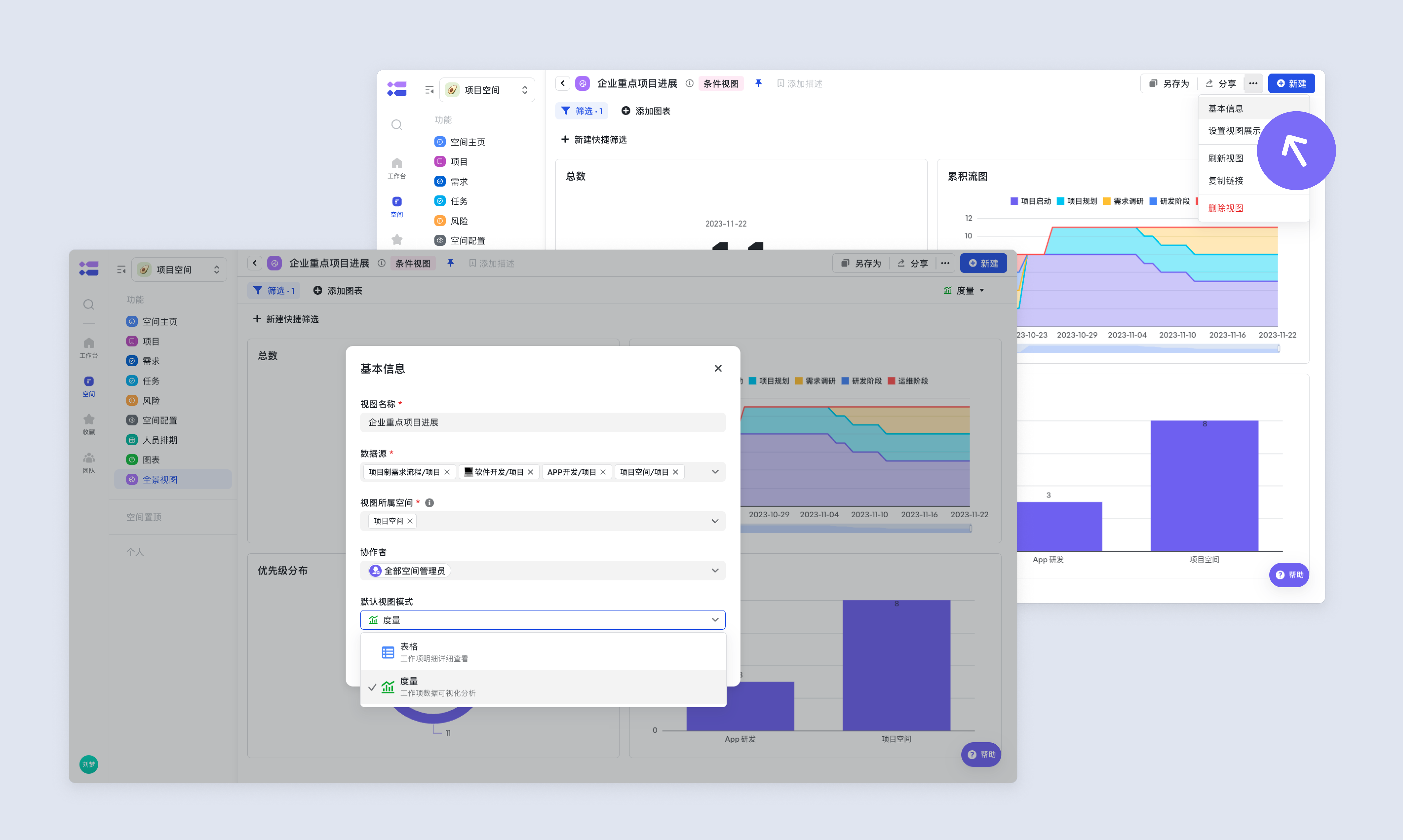The width and height of the screenshot is (1403, 840).
Task: Click the blue 新建 button in the back window
Action: click(x=1291, y=83)
